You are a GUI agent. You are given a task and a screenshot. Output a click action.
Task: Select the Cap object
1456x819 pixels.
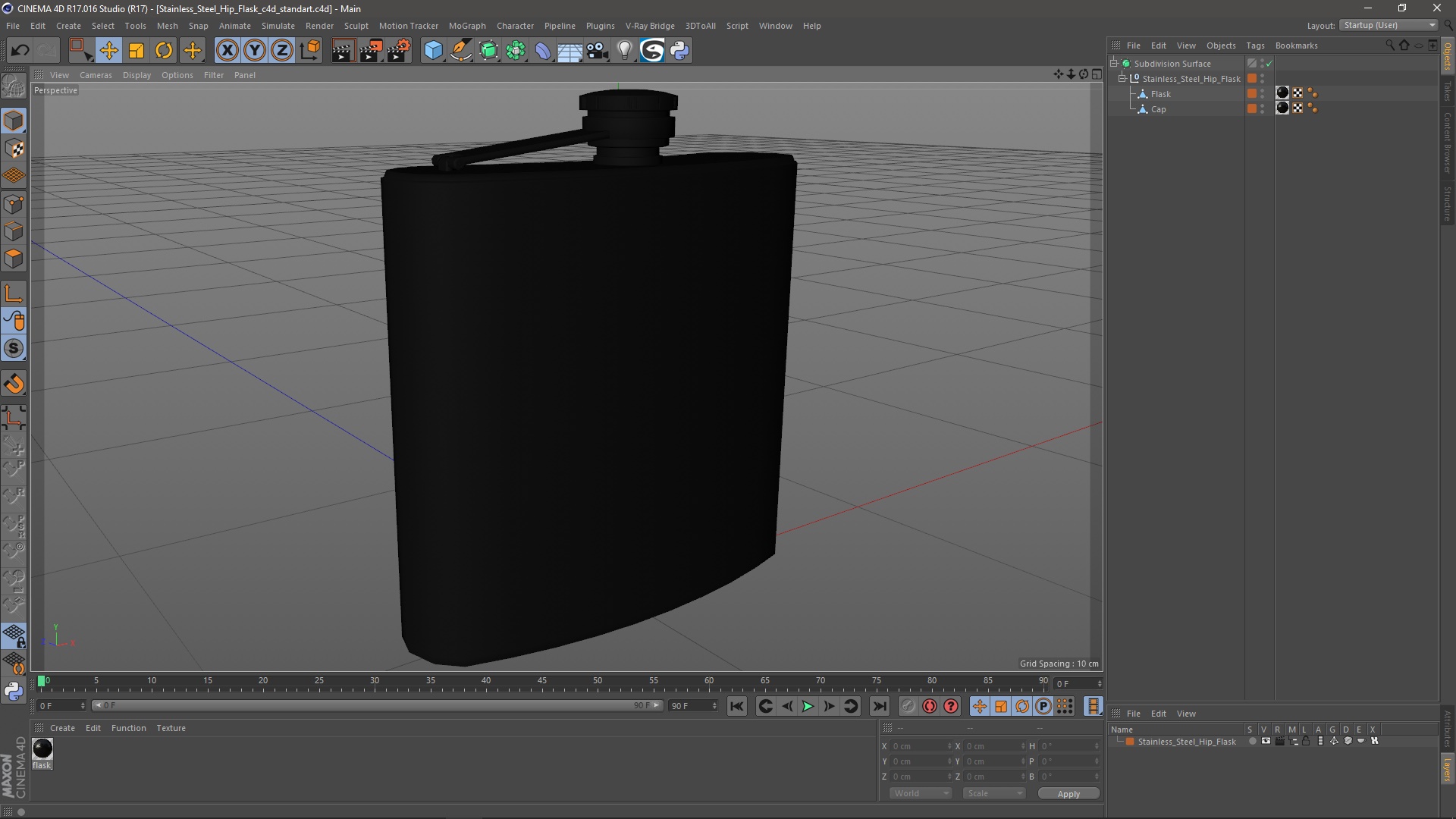1158,109
